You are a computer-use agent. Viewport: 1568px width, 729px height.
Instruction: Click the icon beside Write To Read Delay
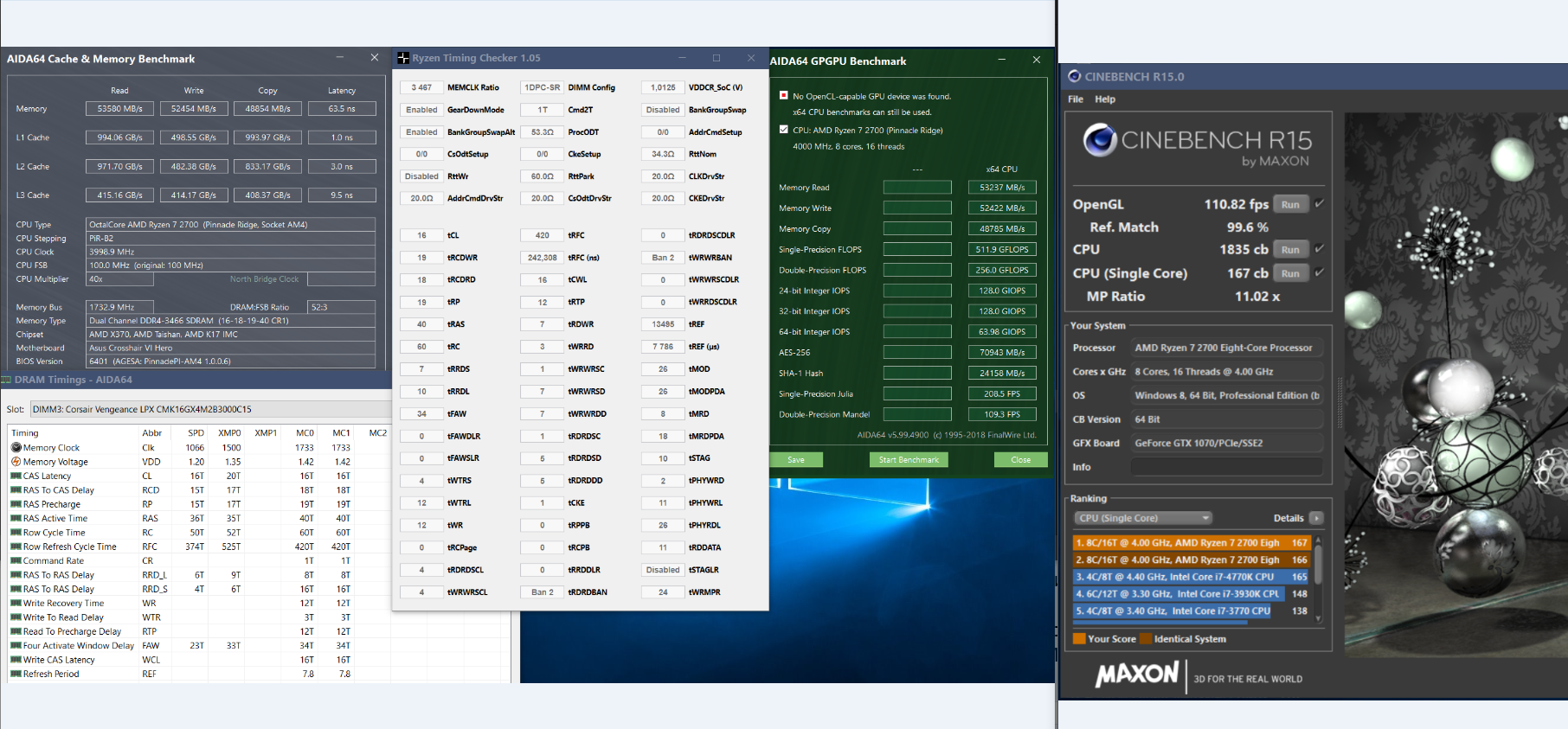16,617
